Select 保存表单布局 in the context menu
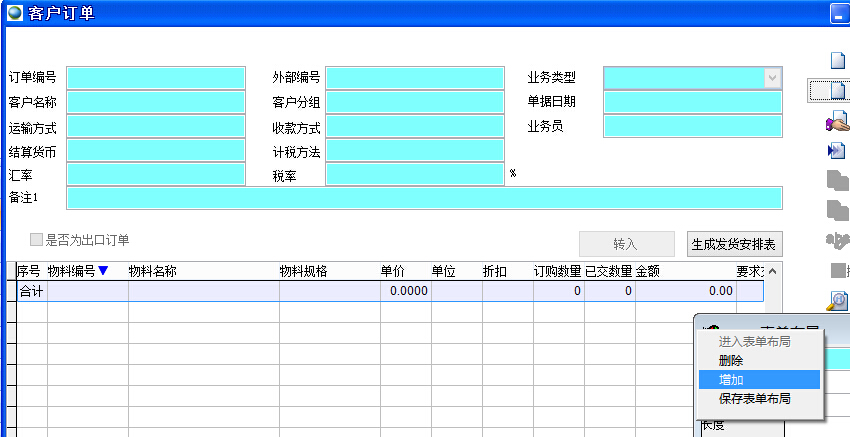The image size is (850, 437). [x=754, y=398]
